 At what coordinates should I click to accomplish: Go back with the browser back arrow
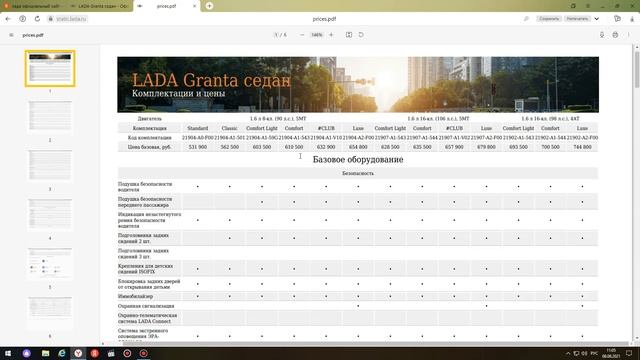(8, 19)
